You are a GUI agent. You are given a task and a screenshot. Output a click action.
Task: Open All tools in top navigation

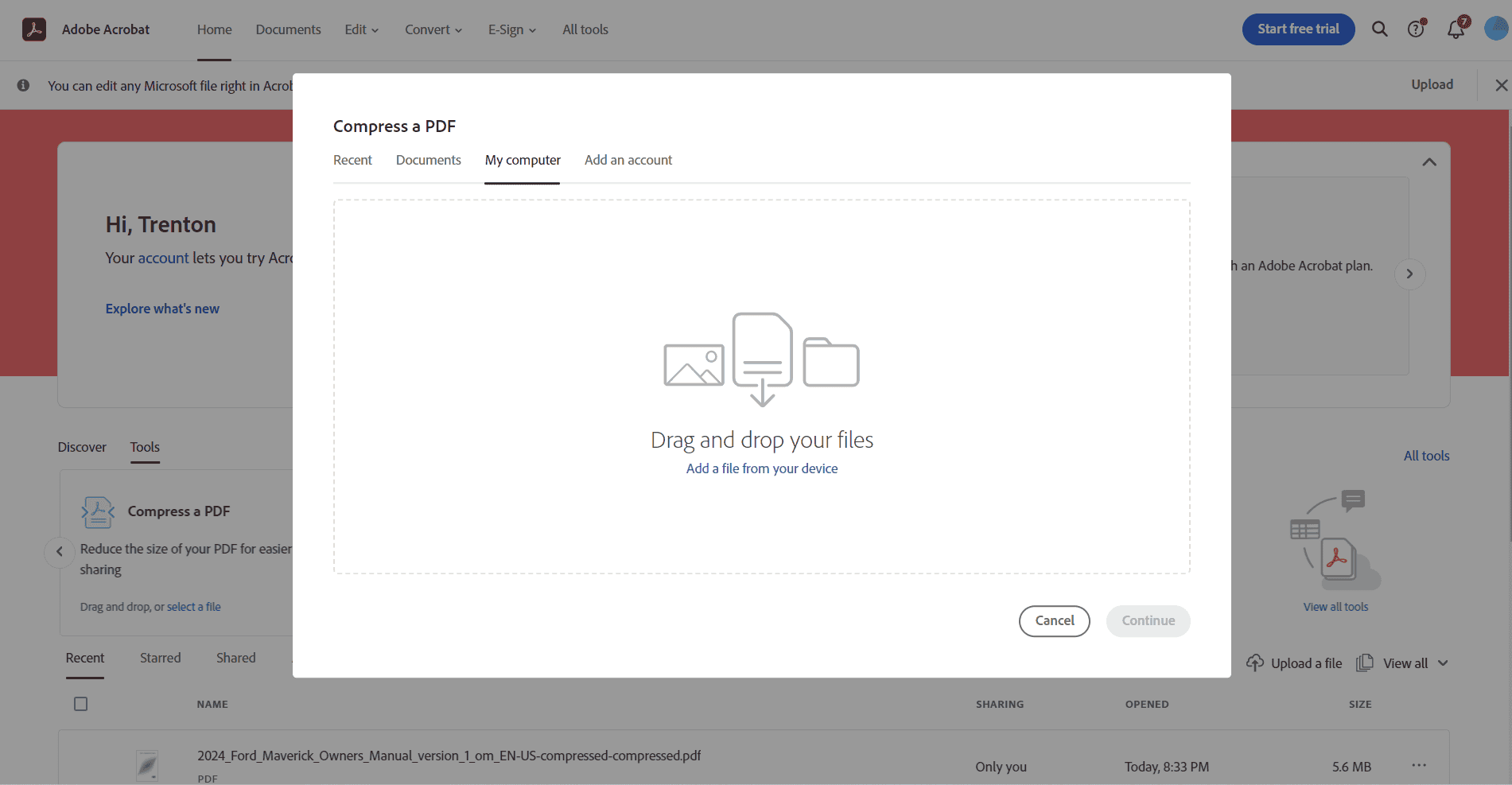pyautogui.click(x=585, y=29)
